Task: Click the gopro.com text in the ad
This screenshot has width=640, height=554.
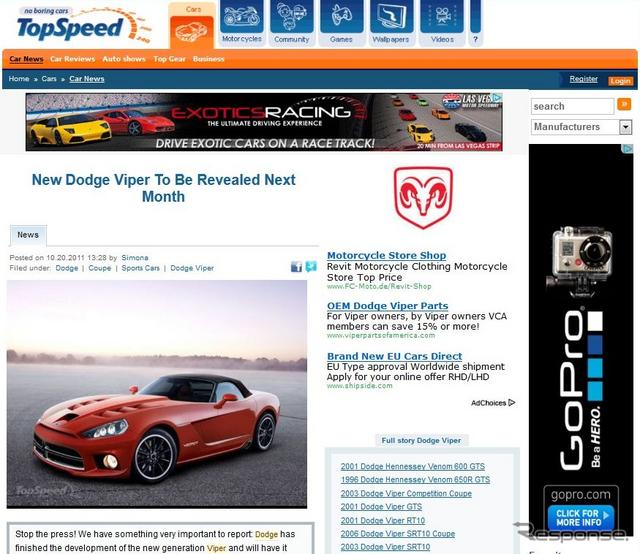Action: coord(580,495)
